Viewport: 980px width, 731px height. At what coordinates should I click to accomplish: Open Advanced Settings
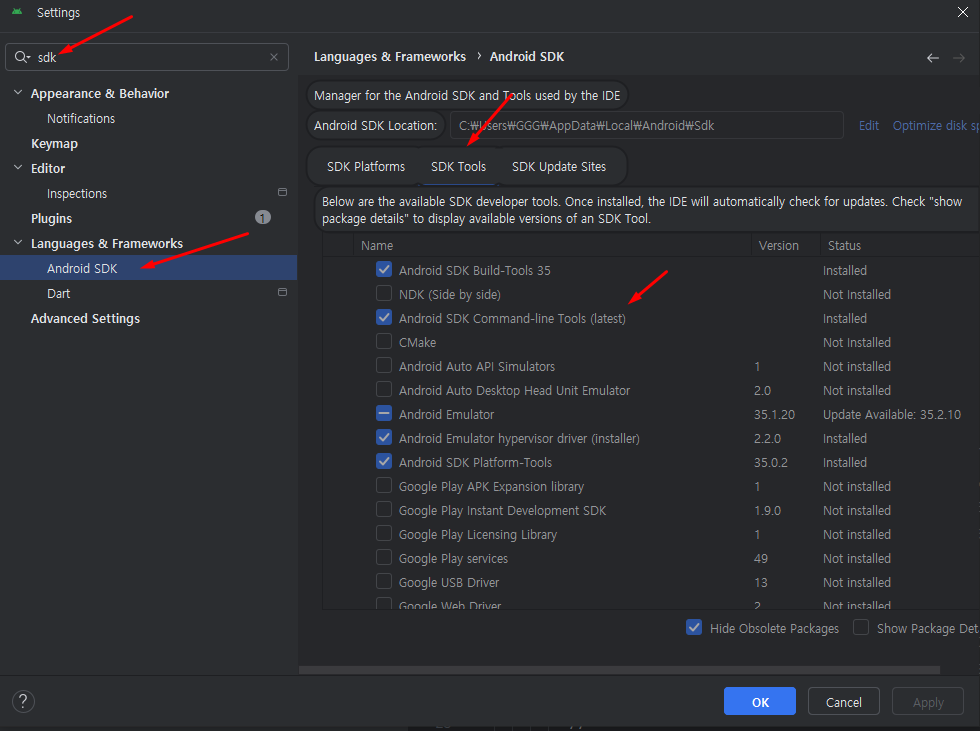click(85, 319)
